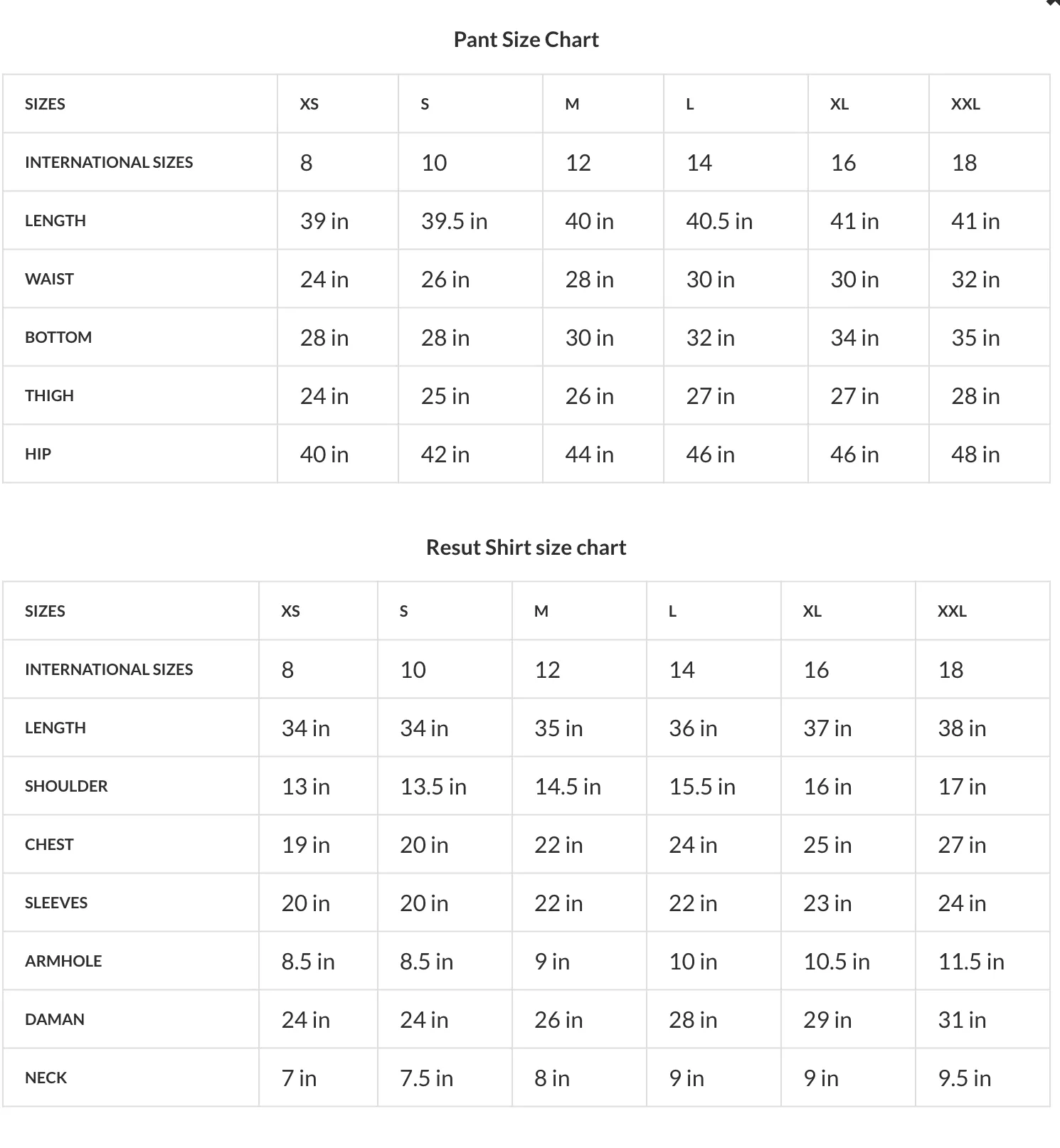The width and height of the screenshot is (1060, 1148).
Task: Click the 13.5 in shoulder cell
Action: pyautogui.click(x=433, y=787)
